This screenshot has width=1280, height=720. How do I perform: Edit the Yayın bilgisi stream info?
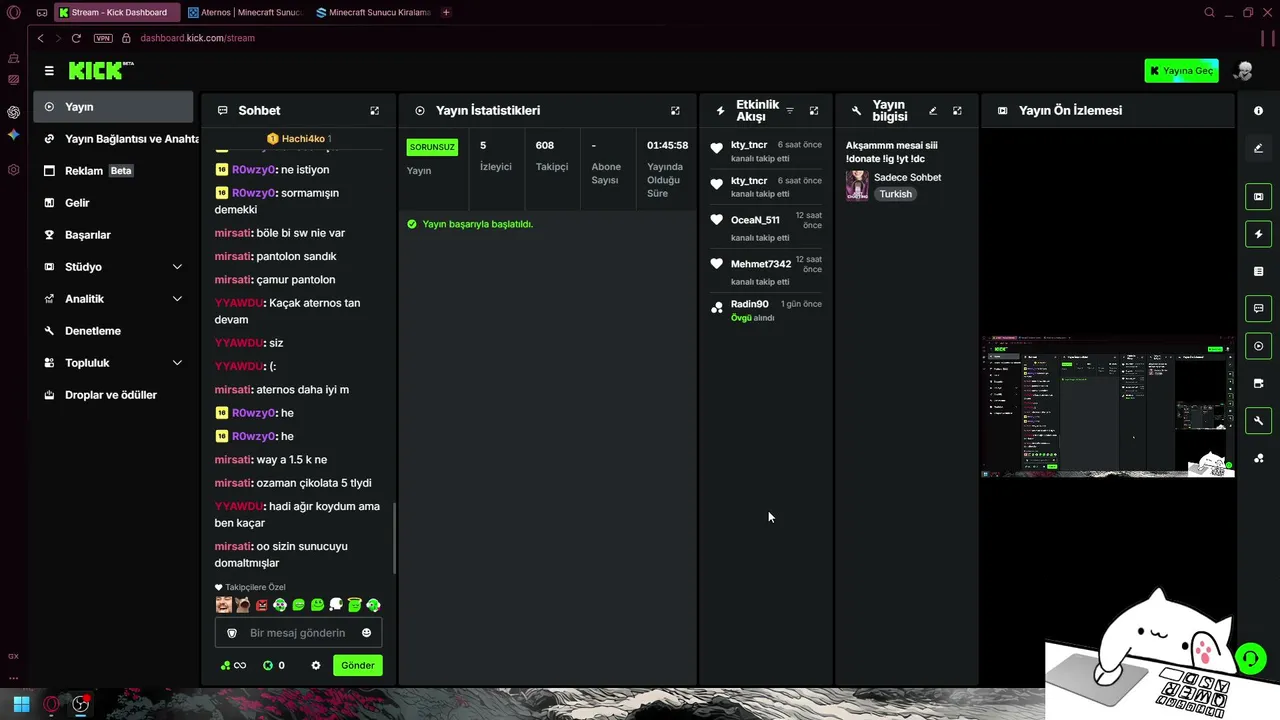[x=933, y=111]
